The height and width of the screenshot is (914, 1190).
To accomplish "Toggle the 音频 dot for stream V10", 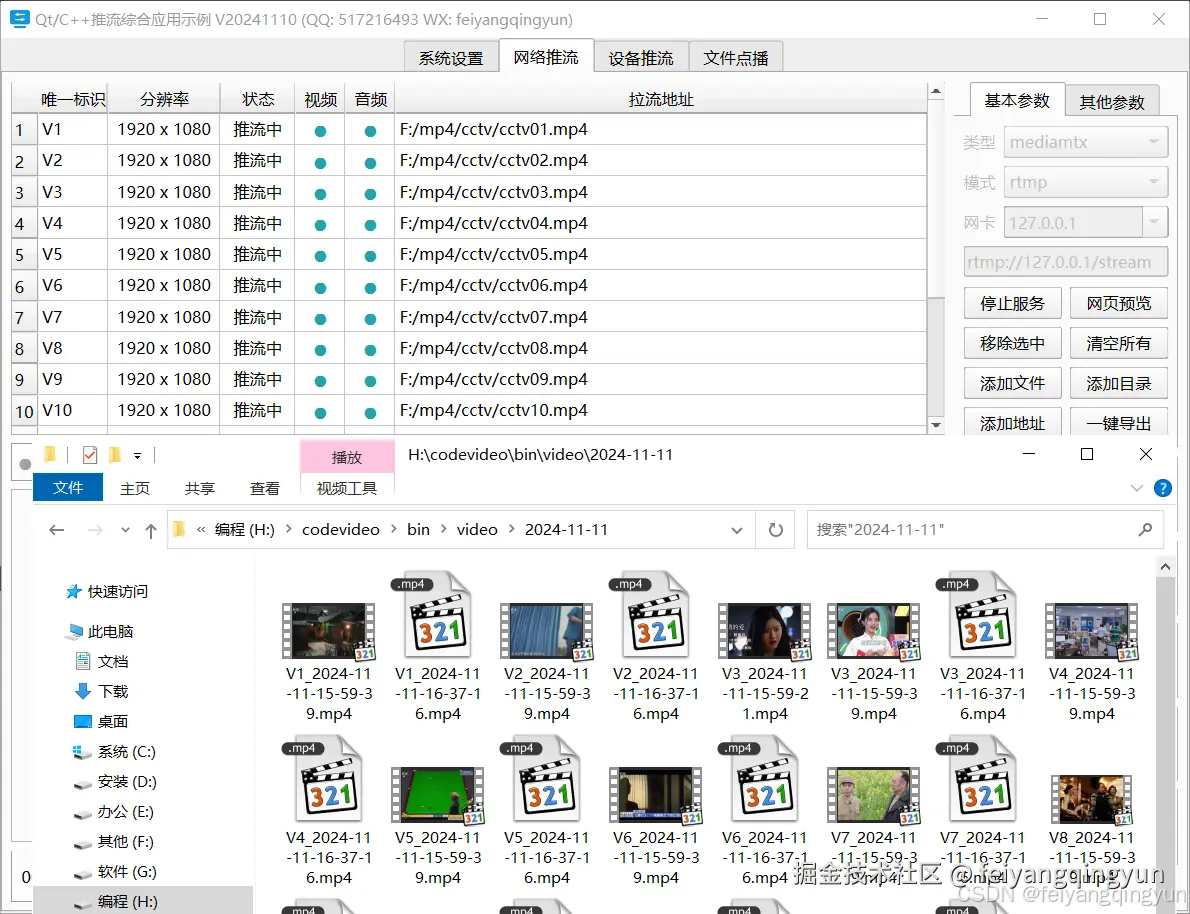I will [369, 410].
